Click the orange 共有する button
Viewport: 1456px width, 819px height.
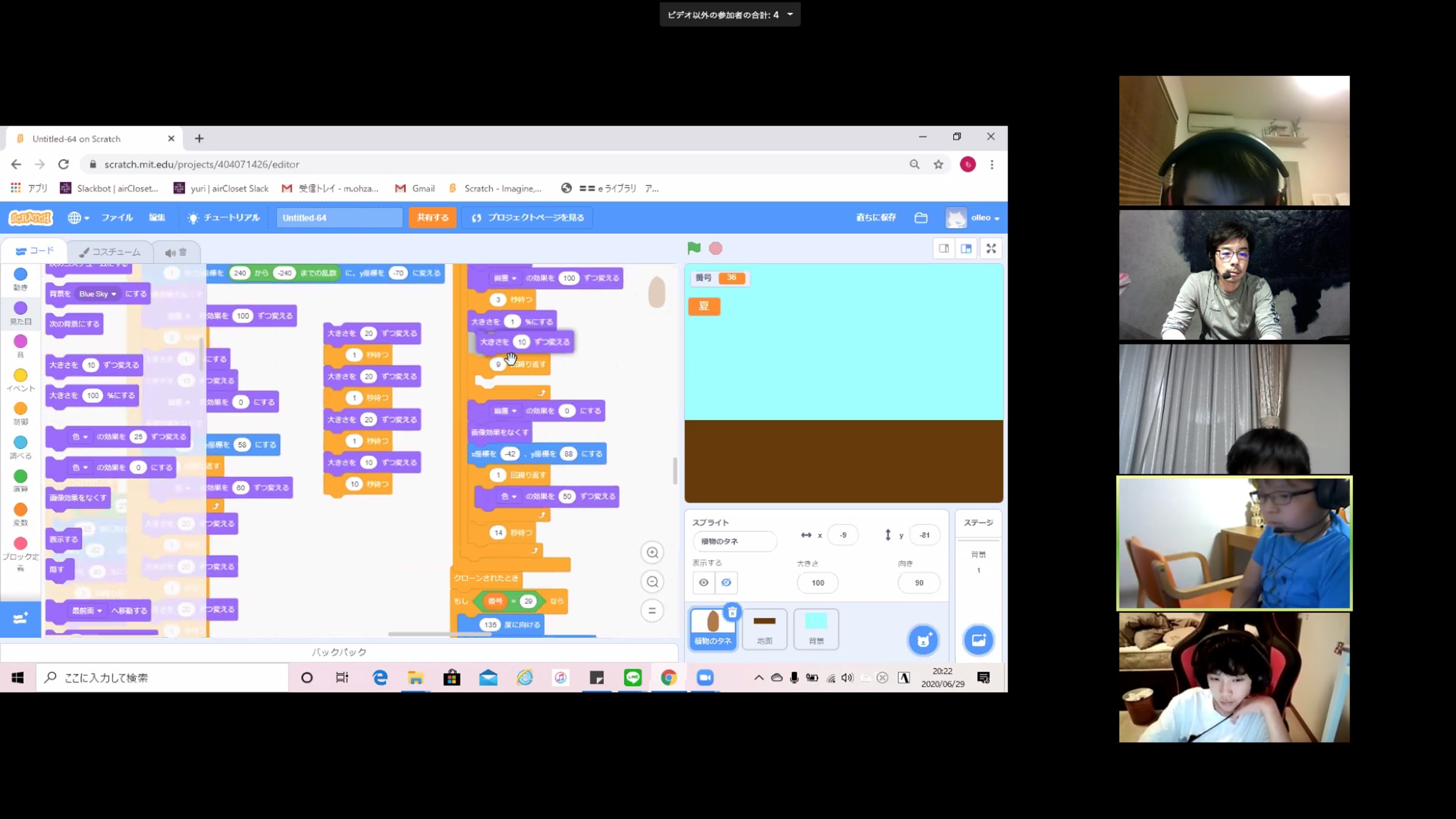click(x=433, y=218)
